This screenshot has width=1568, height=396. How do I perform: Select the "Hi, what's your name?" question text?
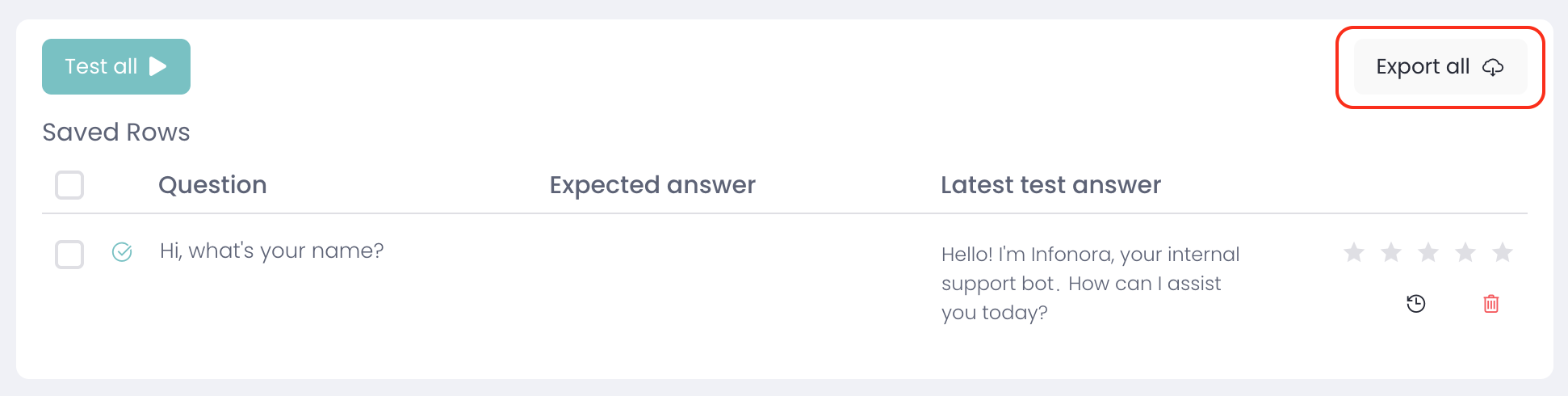(272, 251)
